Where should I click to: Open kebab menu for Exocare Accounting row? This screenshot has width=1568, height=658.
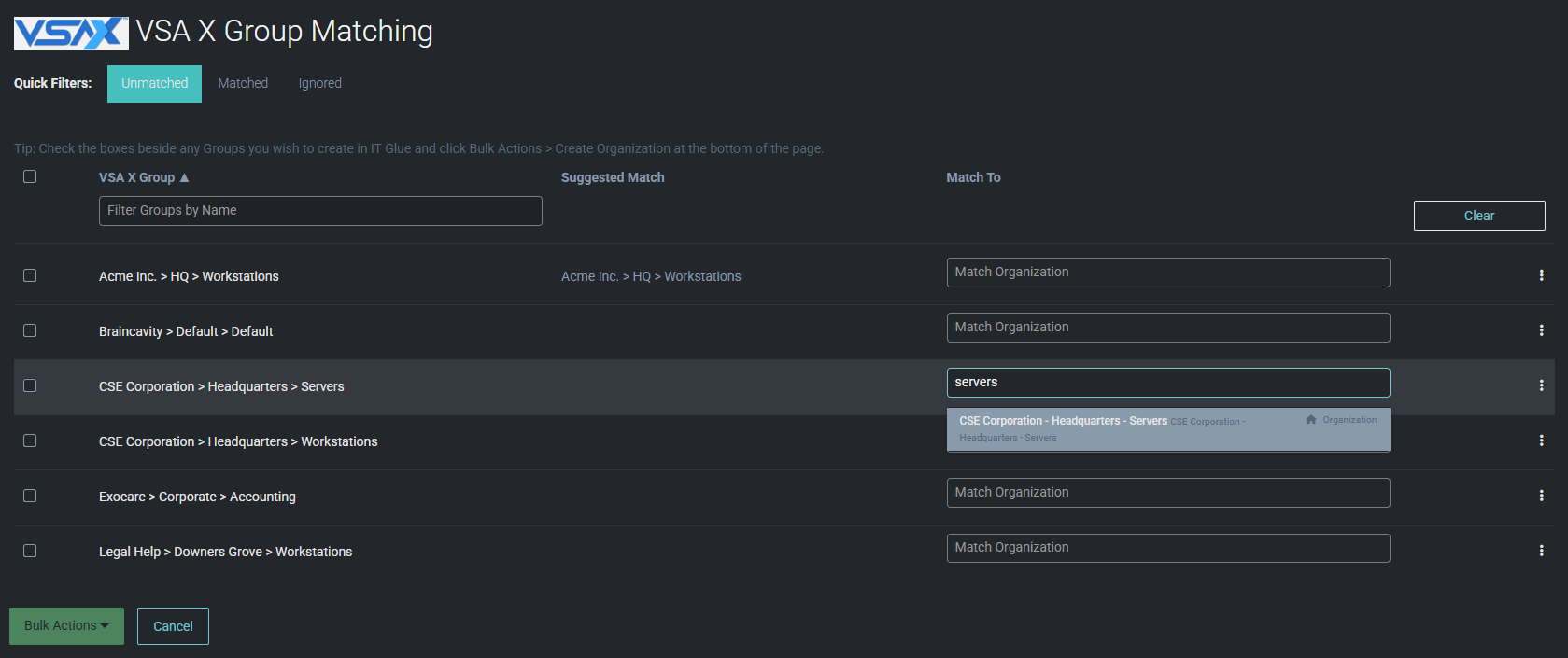[x=1541, y=496]
